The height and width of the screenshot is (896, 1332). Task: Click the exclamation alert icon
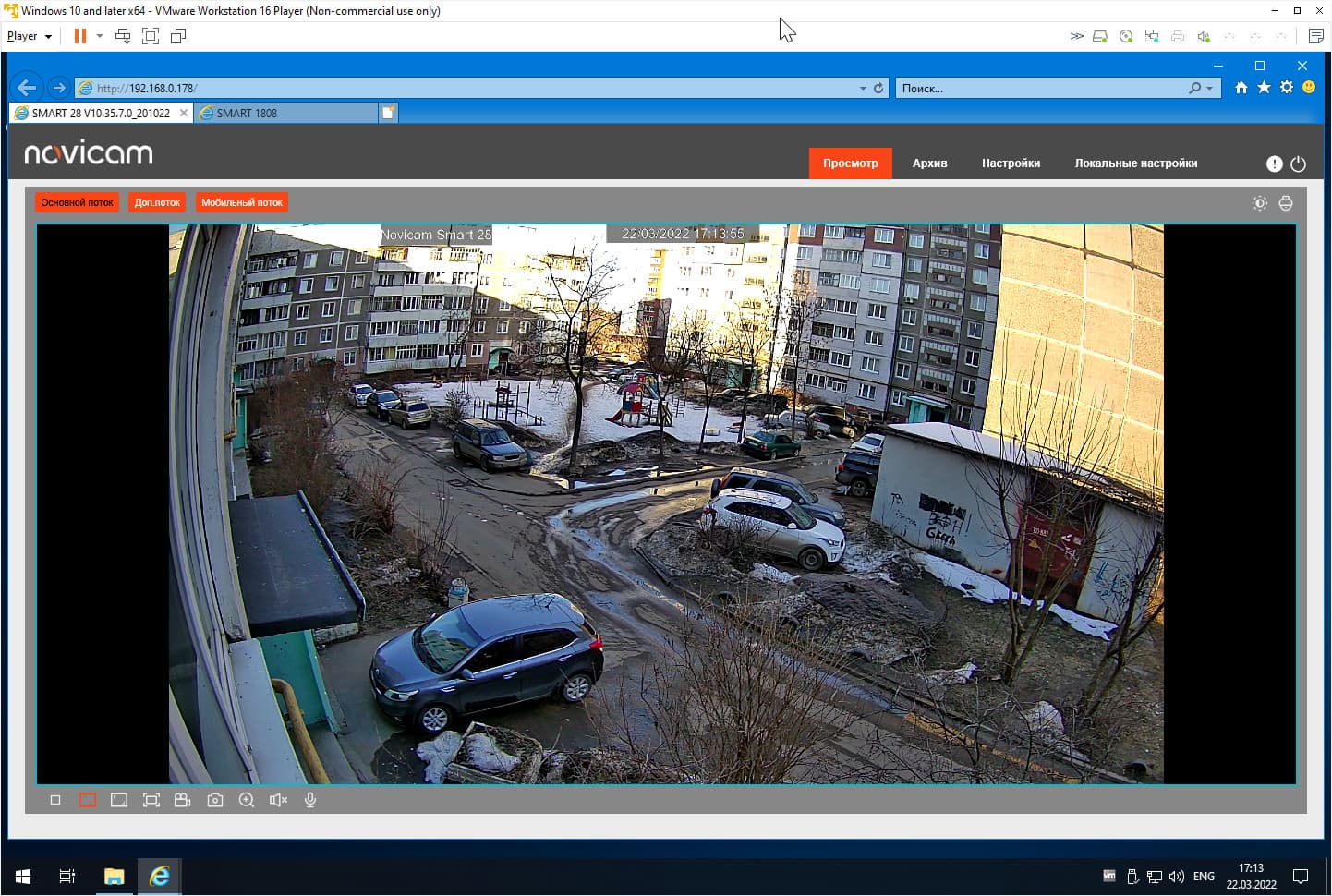1274,163
